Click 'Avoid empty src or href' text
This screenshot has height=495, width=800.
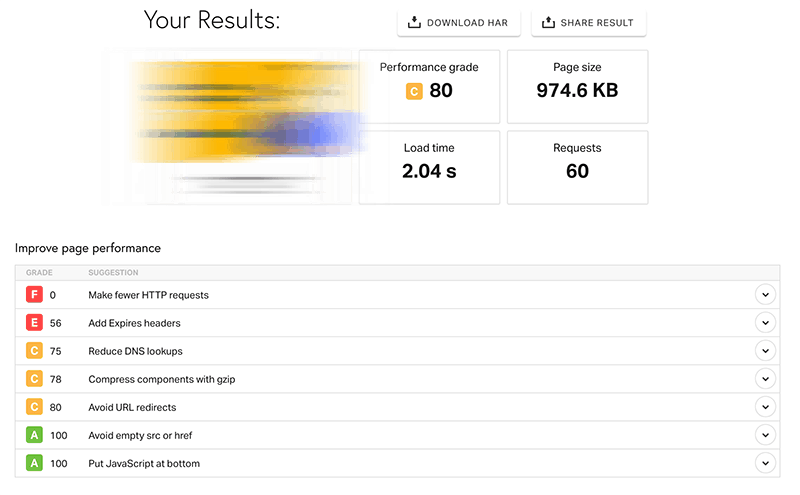click(x=140, y=435)
